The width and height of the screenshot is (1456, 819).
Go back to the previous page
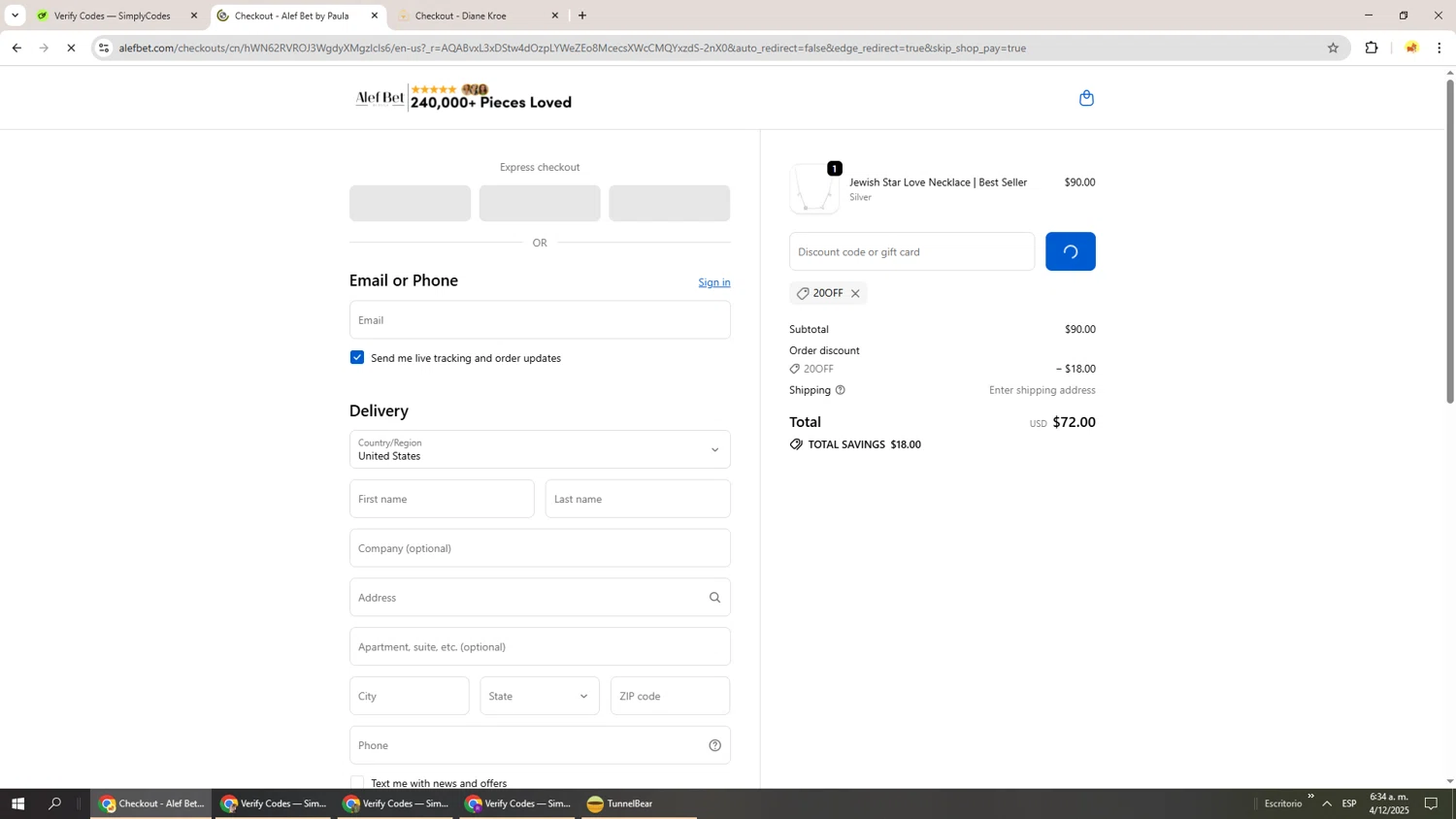[x=17, y=48]
